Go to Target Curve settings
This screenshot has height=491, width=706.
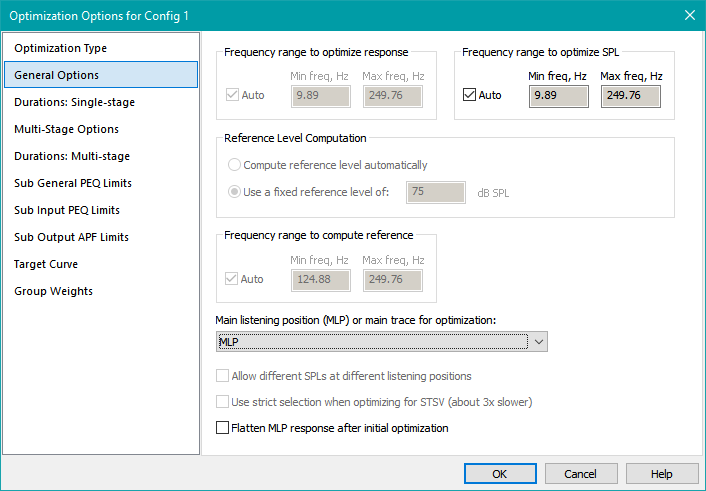tap(101, 264)
